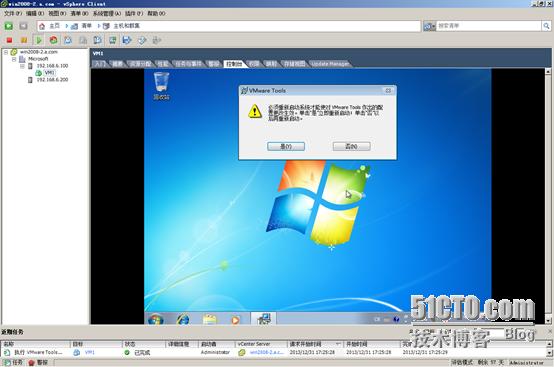The height and width of the screenshot is (367, 554).
Task: Click the recent tasks scrollbar down arrow
Action: tap(549, 353)
